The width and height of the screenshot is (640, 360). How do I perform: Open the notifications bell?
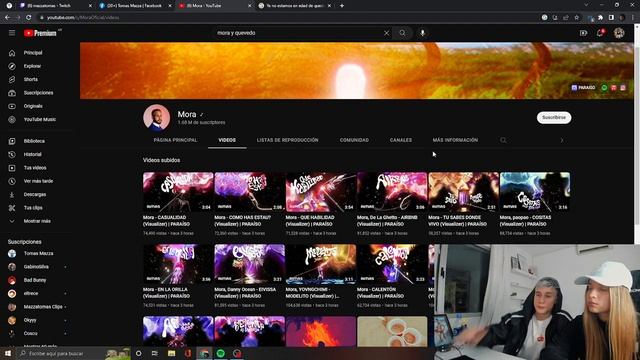[x=600, y=33]
